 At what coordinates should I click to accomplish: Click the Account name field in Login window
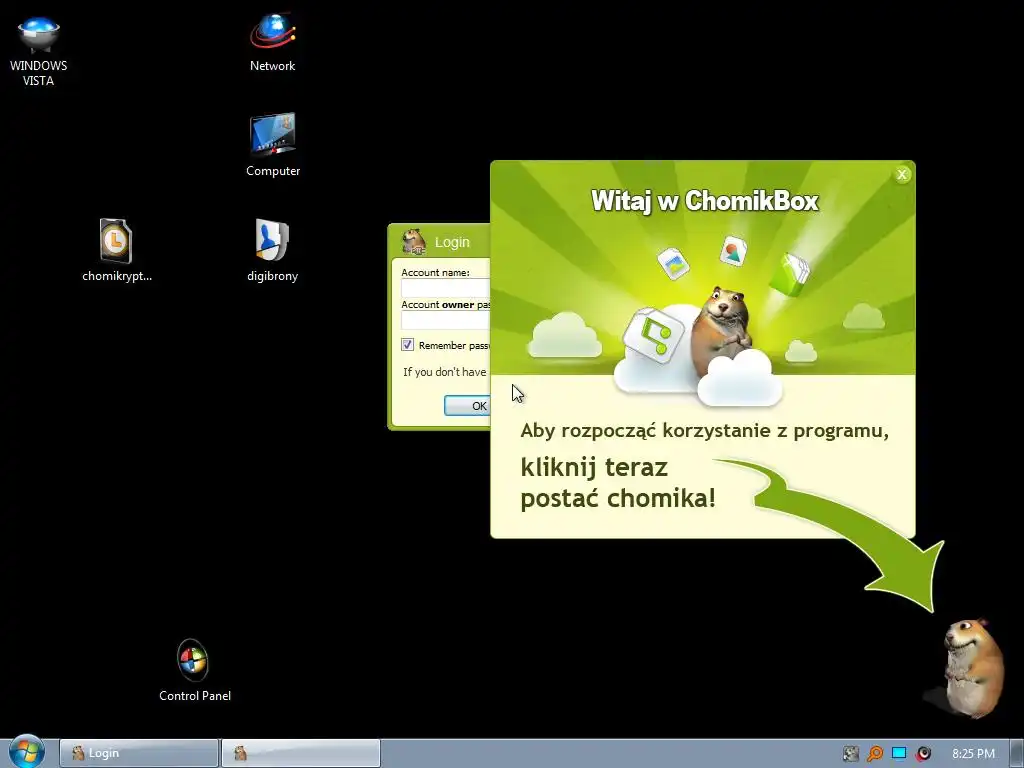(445, 288)
